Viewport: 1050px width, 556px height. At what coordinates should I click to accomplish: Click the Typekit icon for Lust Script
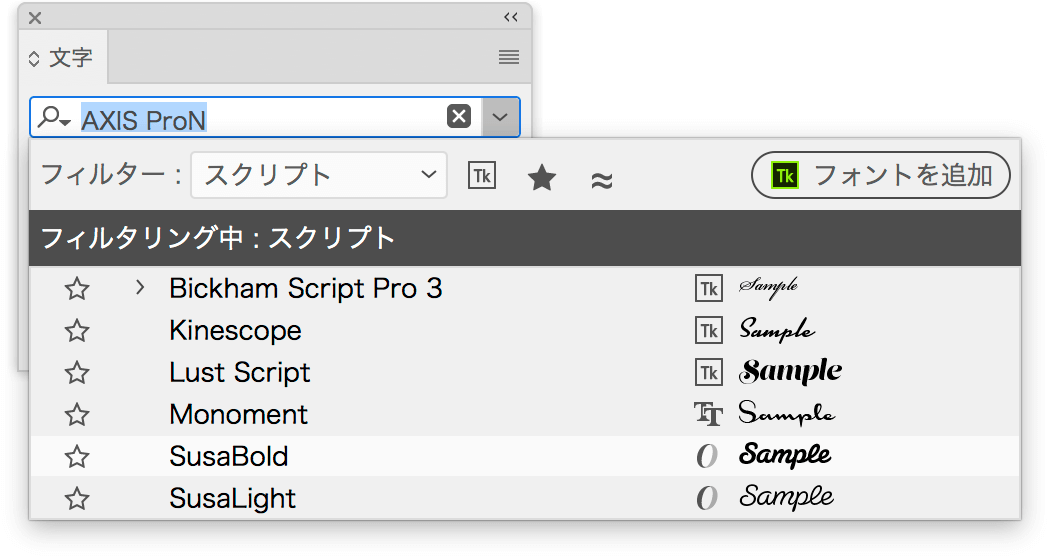coord(708,372)
